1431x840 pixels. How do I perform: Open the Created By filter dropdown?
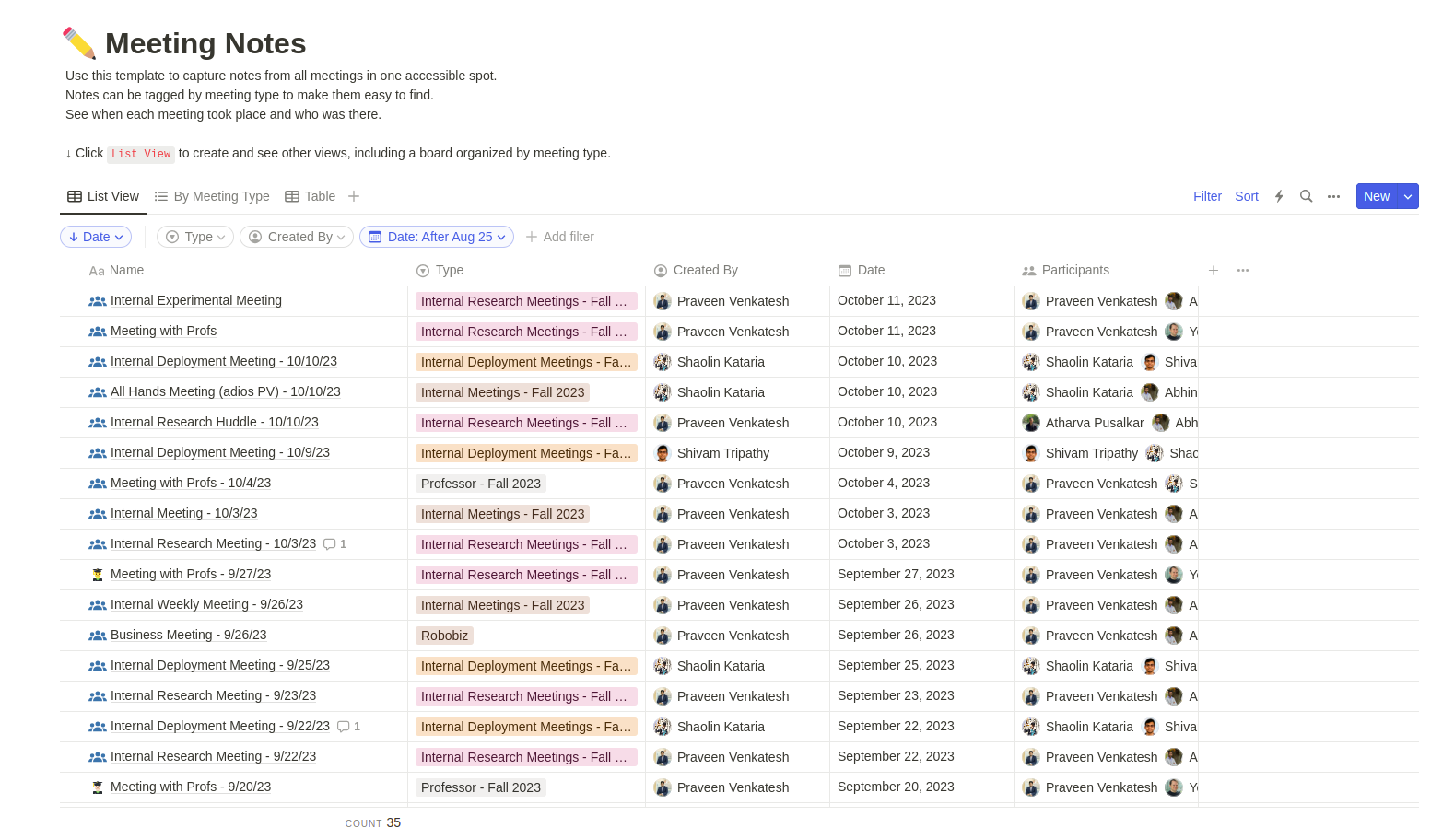pyautogui.click(x=297, y=237)
